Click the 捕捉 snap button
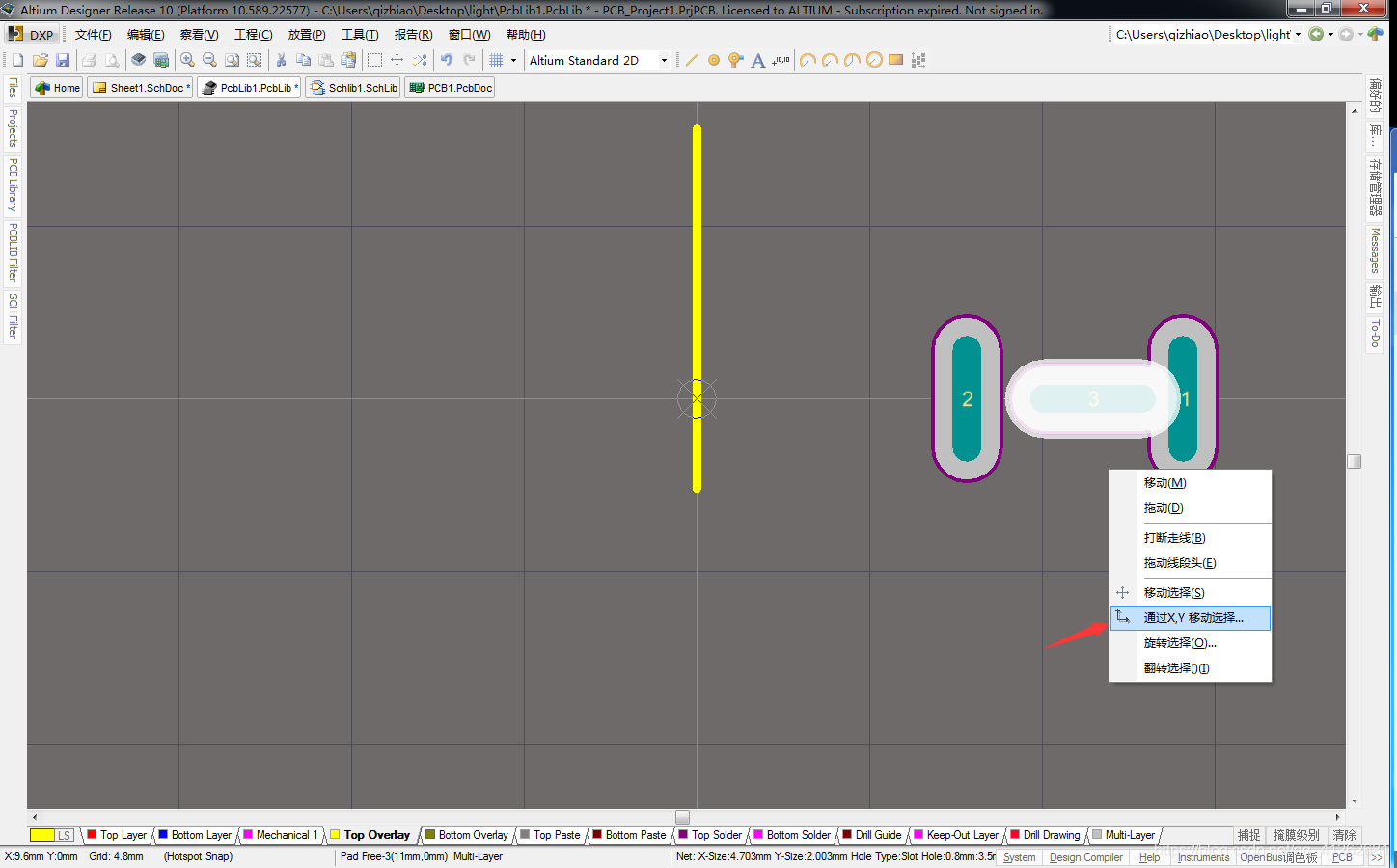Screen dimensions: 1397x868 point(1249,835)
